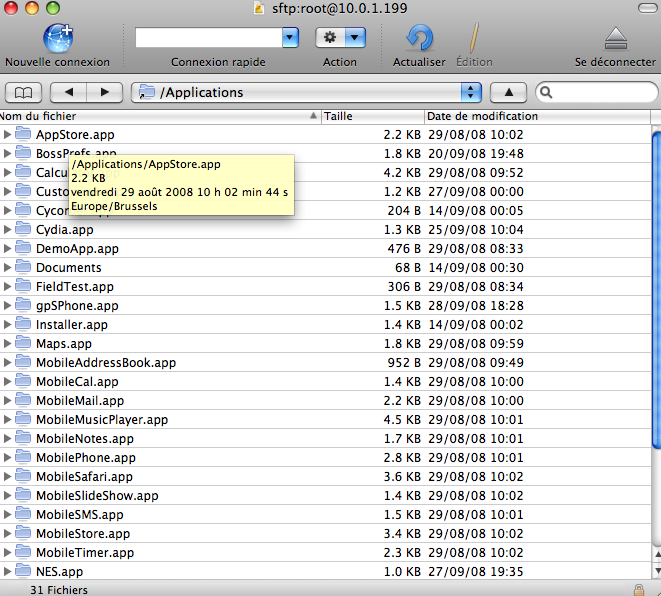Go forward with the right arrow button
Screen dimensions: 661x596
coord(105,92)
